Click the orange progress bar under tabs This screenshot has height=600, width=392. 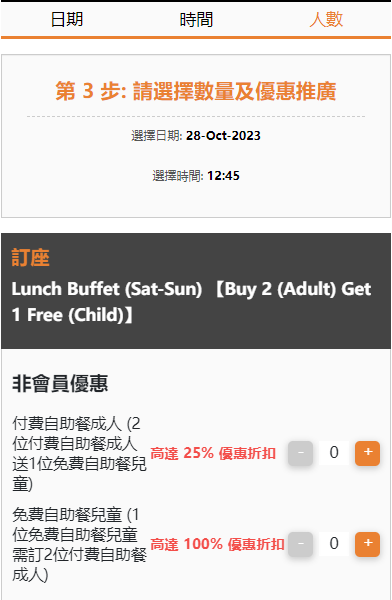(196, 38)
